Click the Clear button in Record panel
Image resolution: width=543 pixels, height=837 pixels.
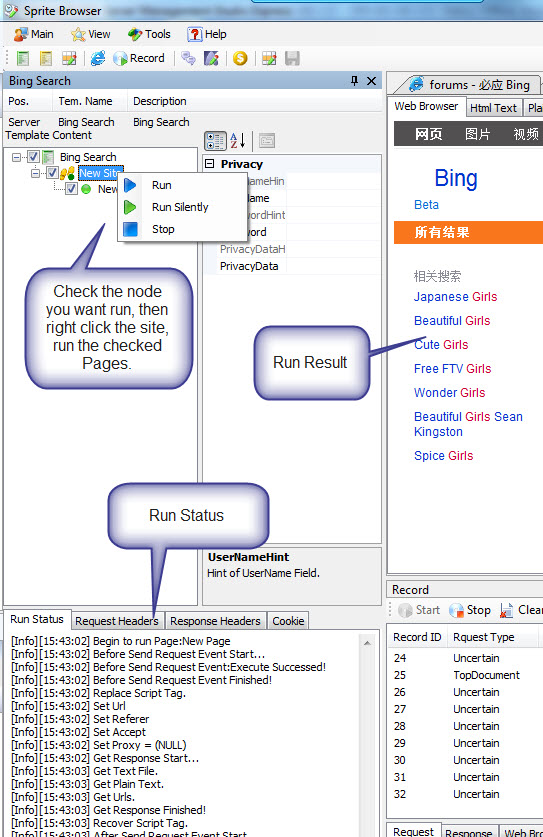coord(521,610)
